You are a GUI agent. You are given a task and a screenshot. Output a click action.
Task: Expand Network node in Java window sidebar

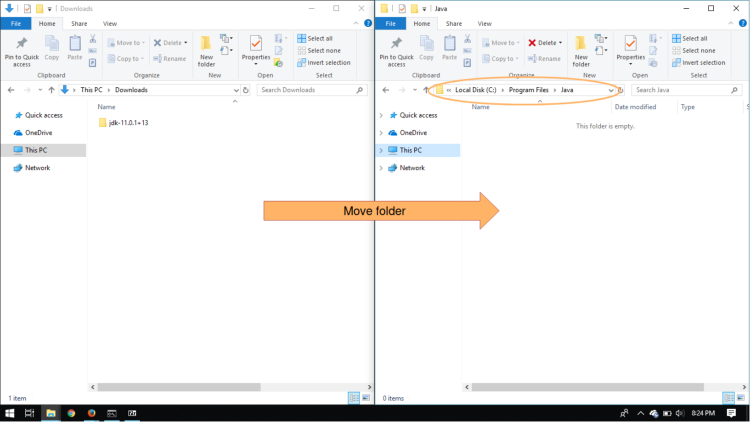pyautogui.click(x=381, y=168)
